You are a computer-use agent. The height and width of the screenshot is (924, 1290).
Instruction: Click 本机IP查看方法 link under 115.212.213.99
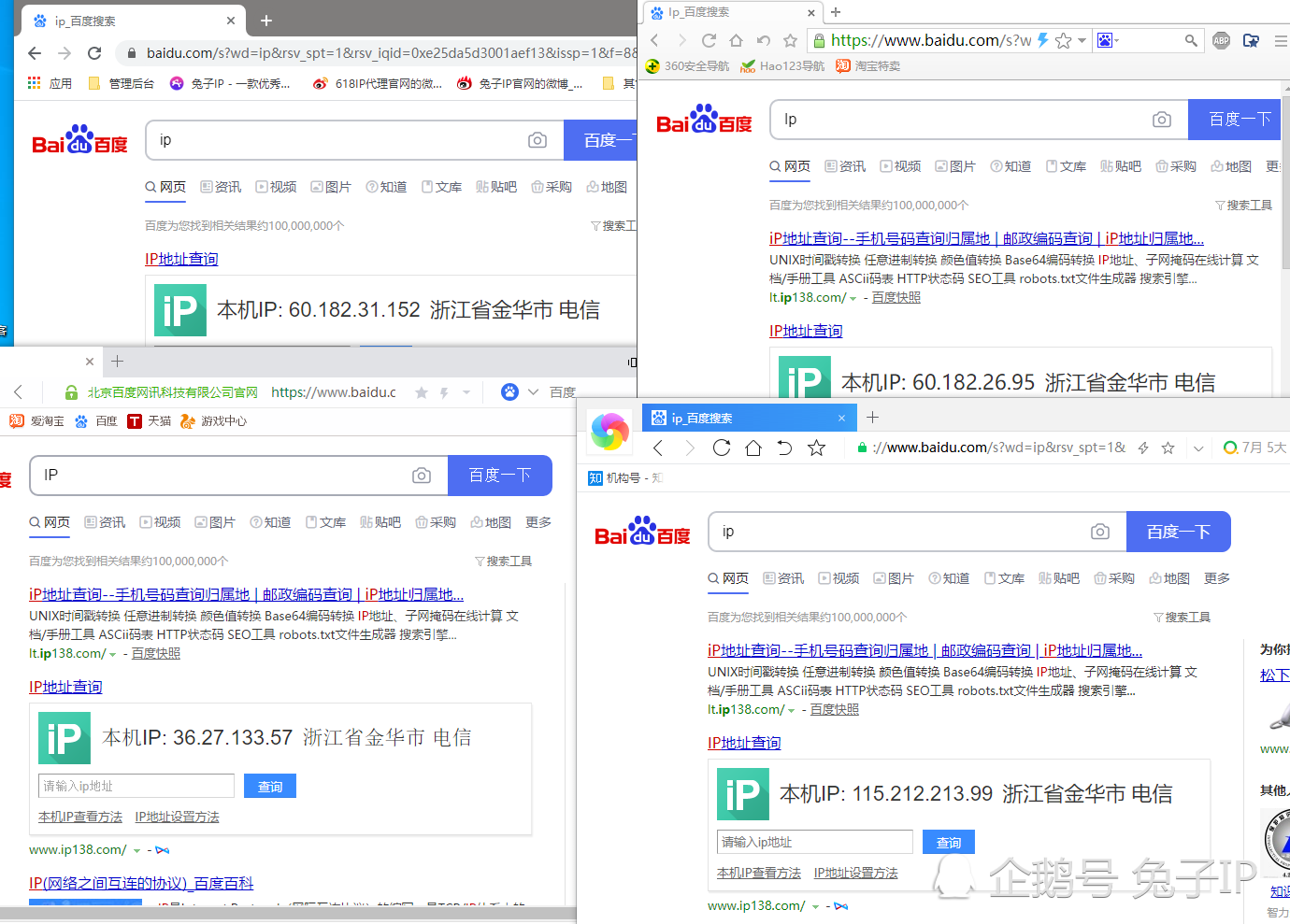click(758, 873)
